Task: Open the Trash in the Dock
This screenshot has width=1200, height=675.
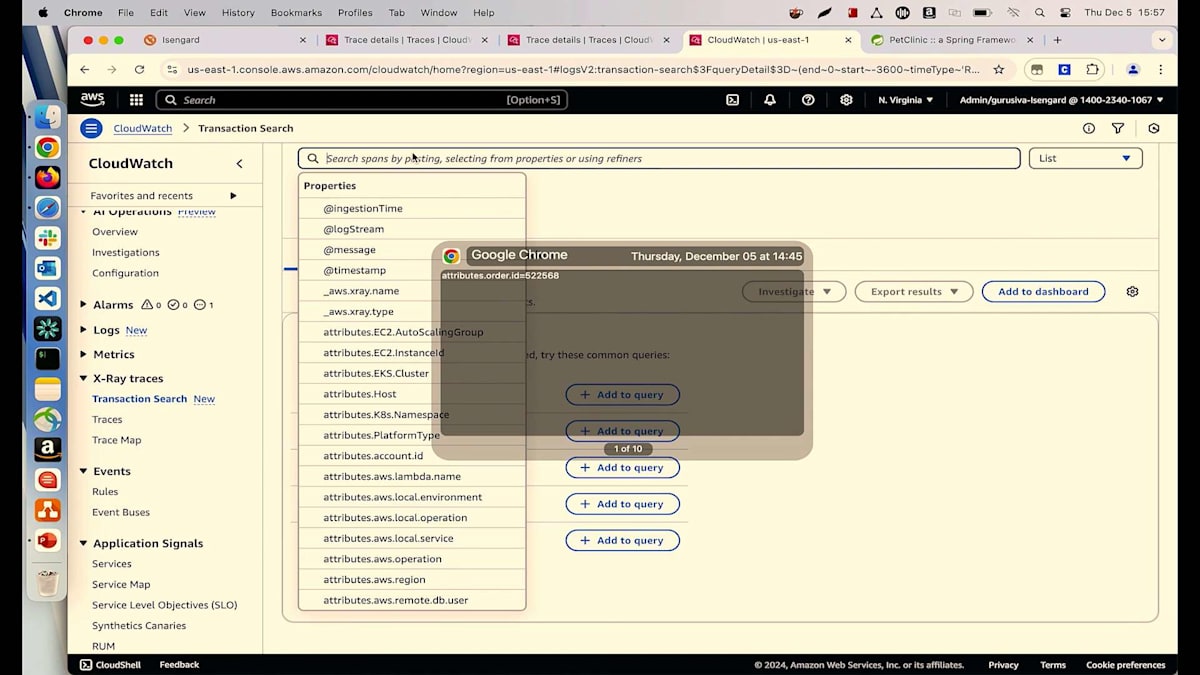Action: click(47, 583)
